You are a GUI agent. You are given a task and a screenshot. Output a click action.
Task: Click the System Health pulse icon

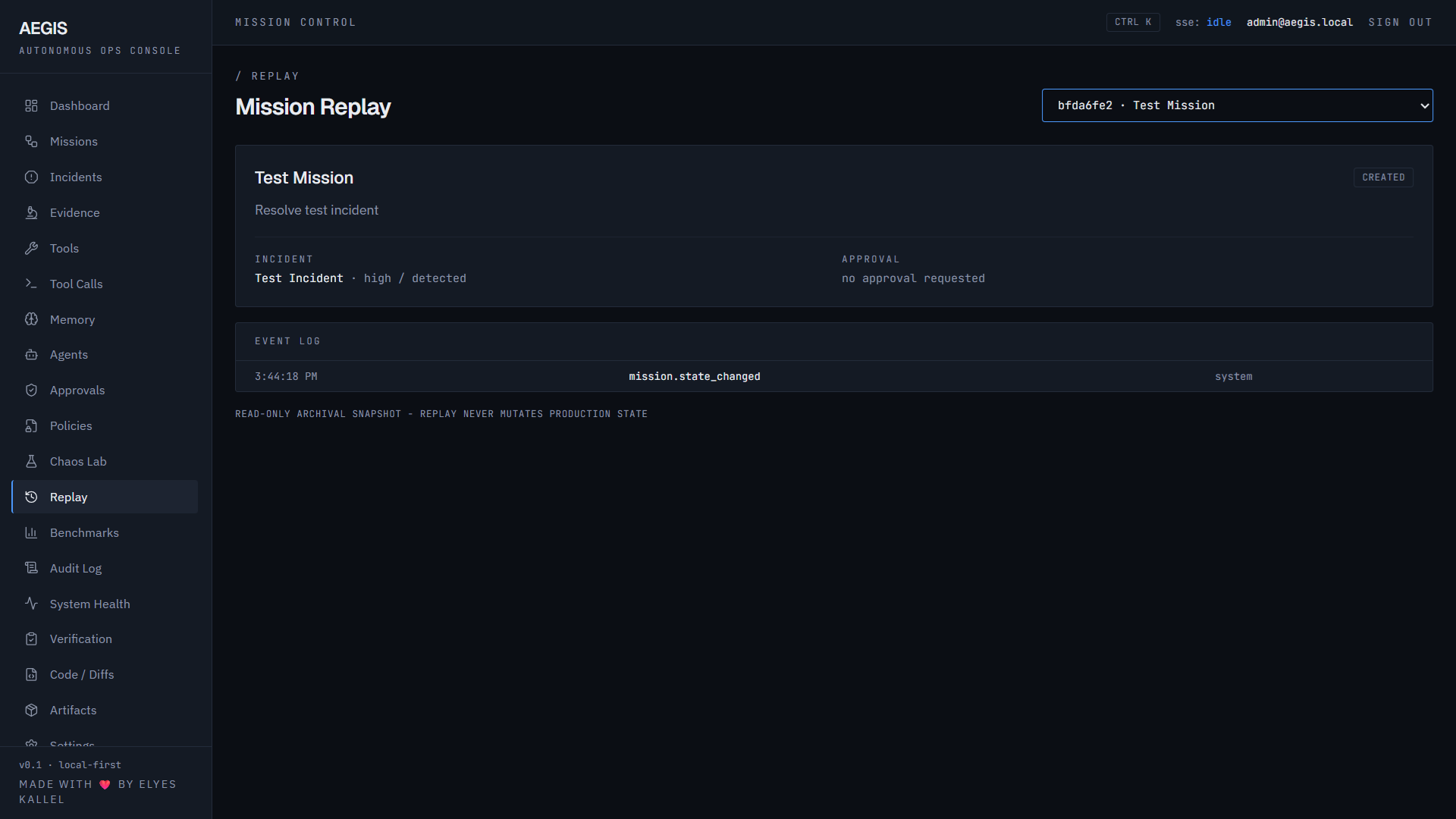(x=31, y=604)
